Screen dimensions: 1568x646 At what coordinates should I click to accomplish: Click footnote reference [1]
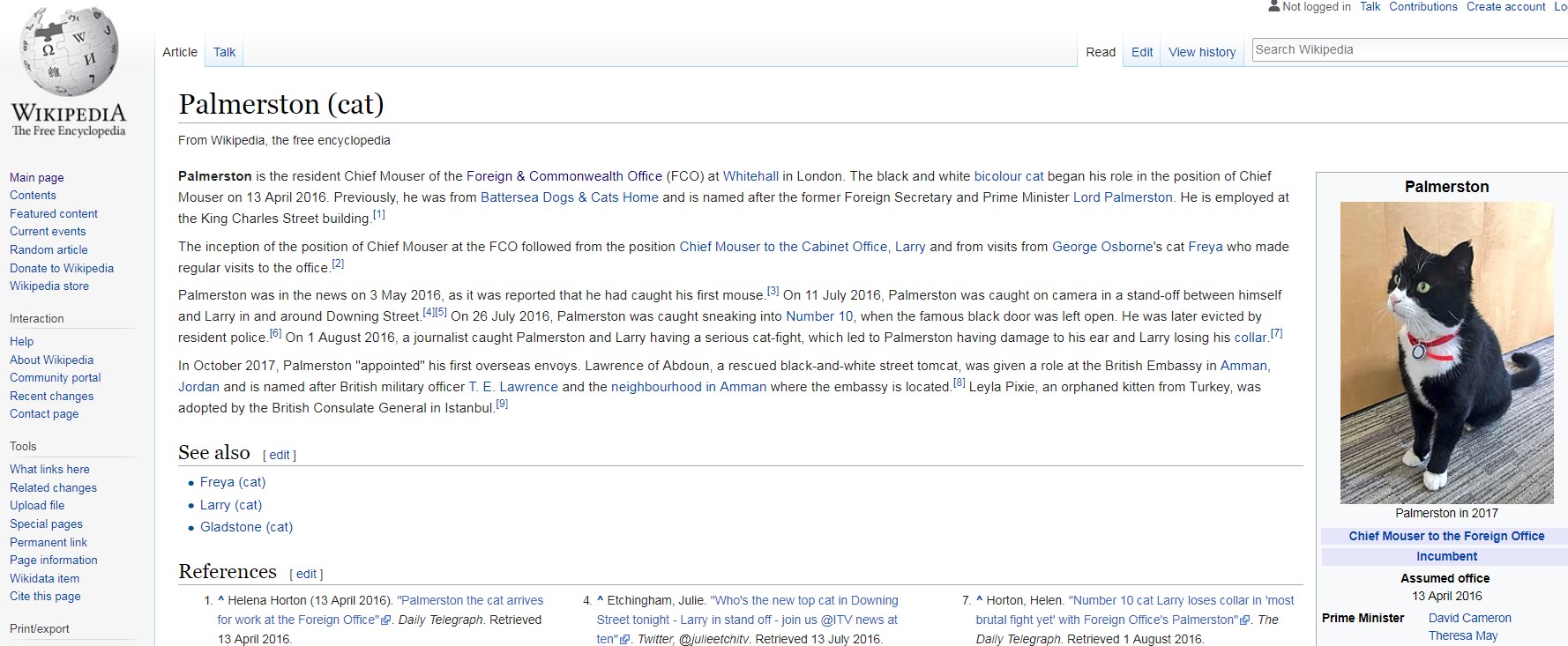[x=378, y=214]
